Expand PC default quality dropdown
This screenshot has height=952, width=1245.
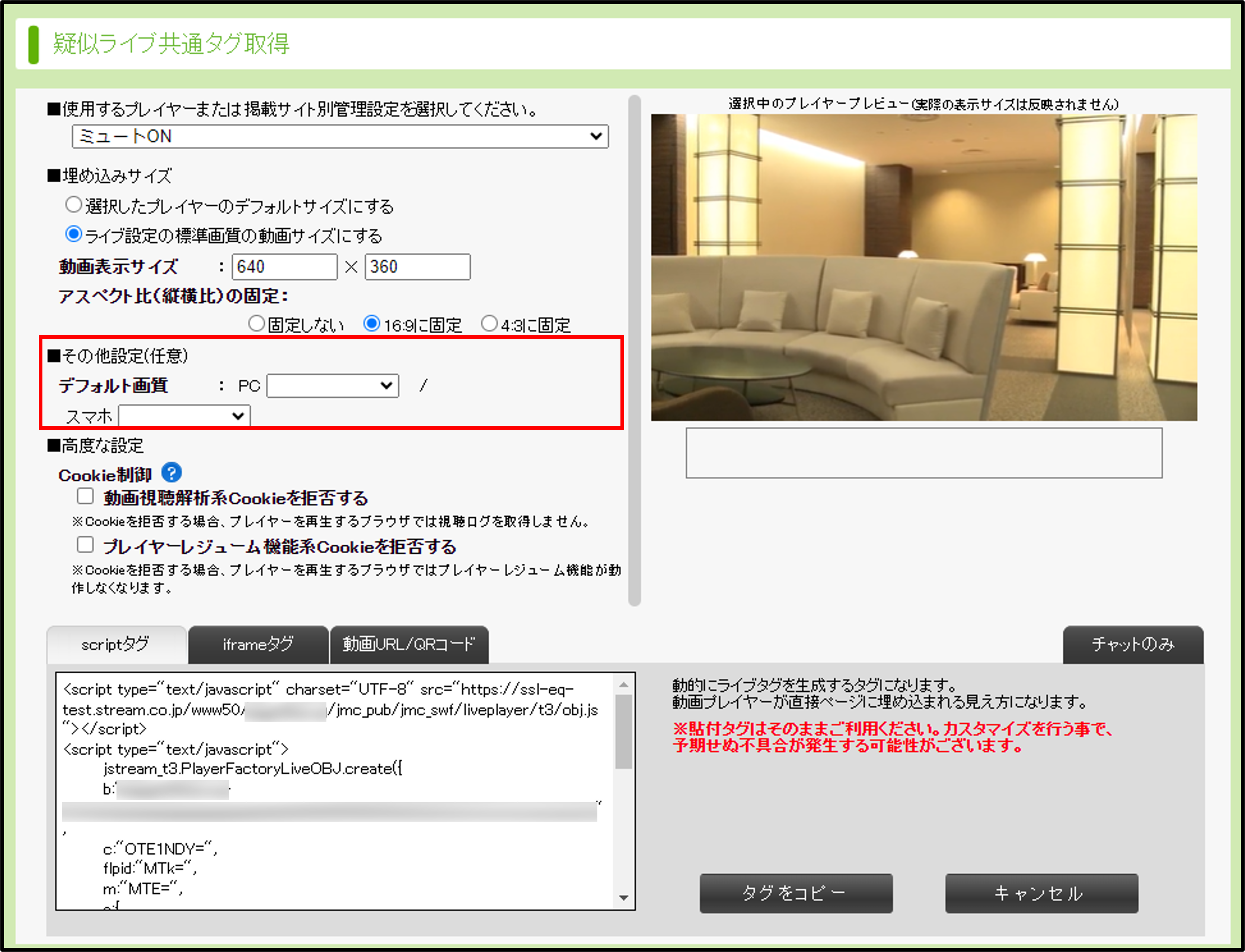tap(333, 386)
